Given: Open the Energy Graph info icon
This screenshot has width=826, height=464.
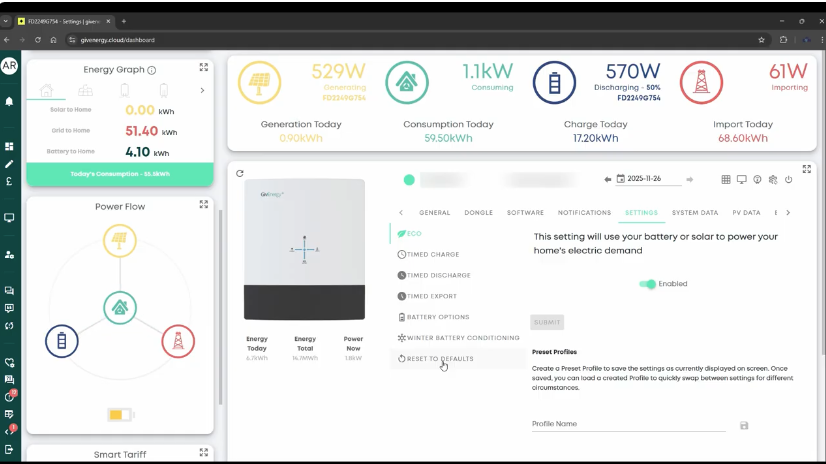Looking at the screenshot, I should [152, 70].
